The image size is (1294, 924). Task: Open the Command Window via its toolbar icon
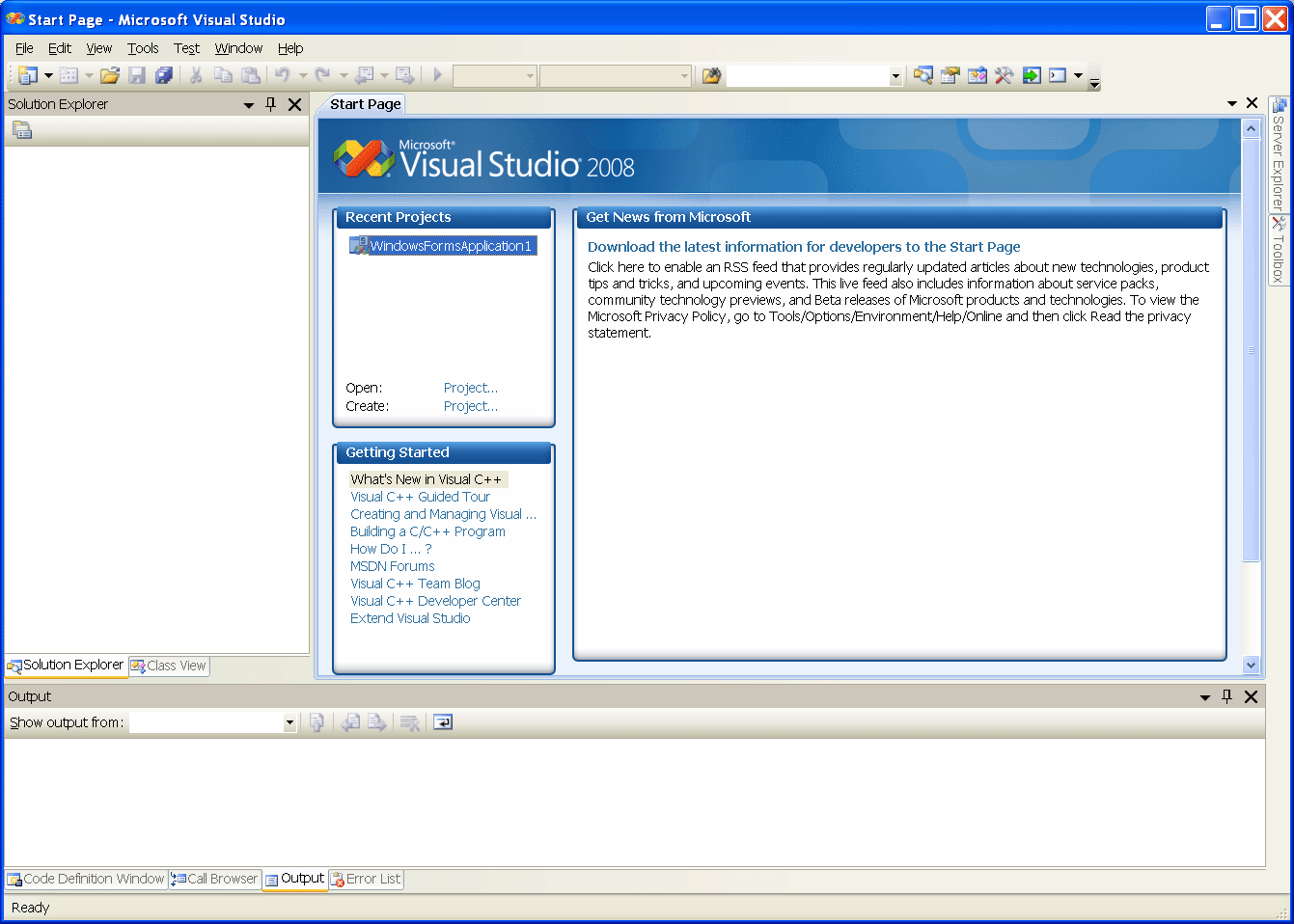[1058, 75]
